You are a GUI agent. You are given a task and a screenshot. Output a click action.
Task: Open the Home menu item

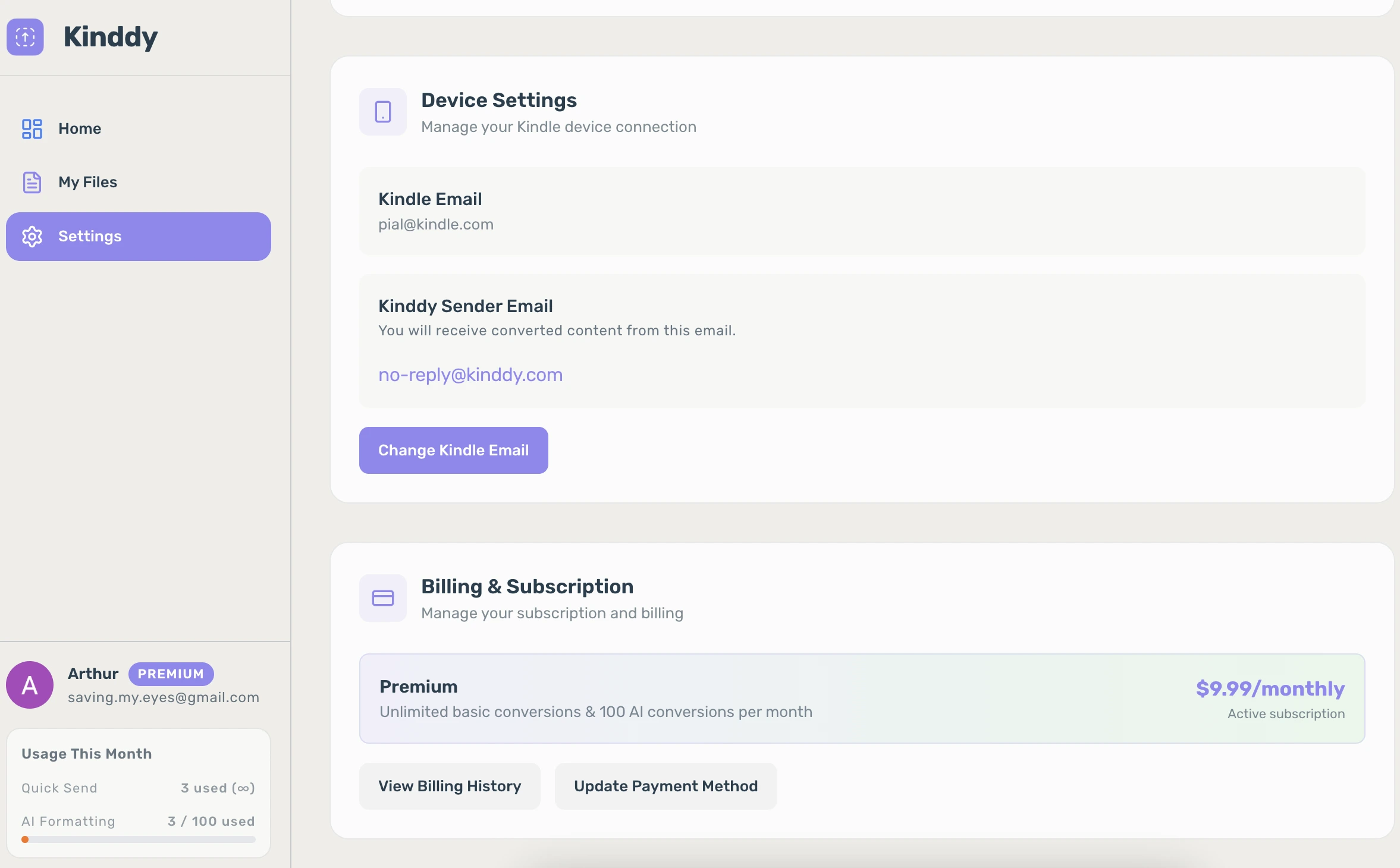80,128
